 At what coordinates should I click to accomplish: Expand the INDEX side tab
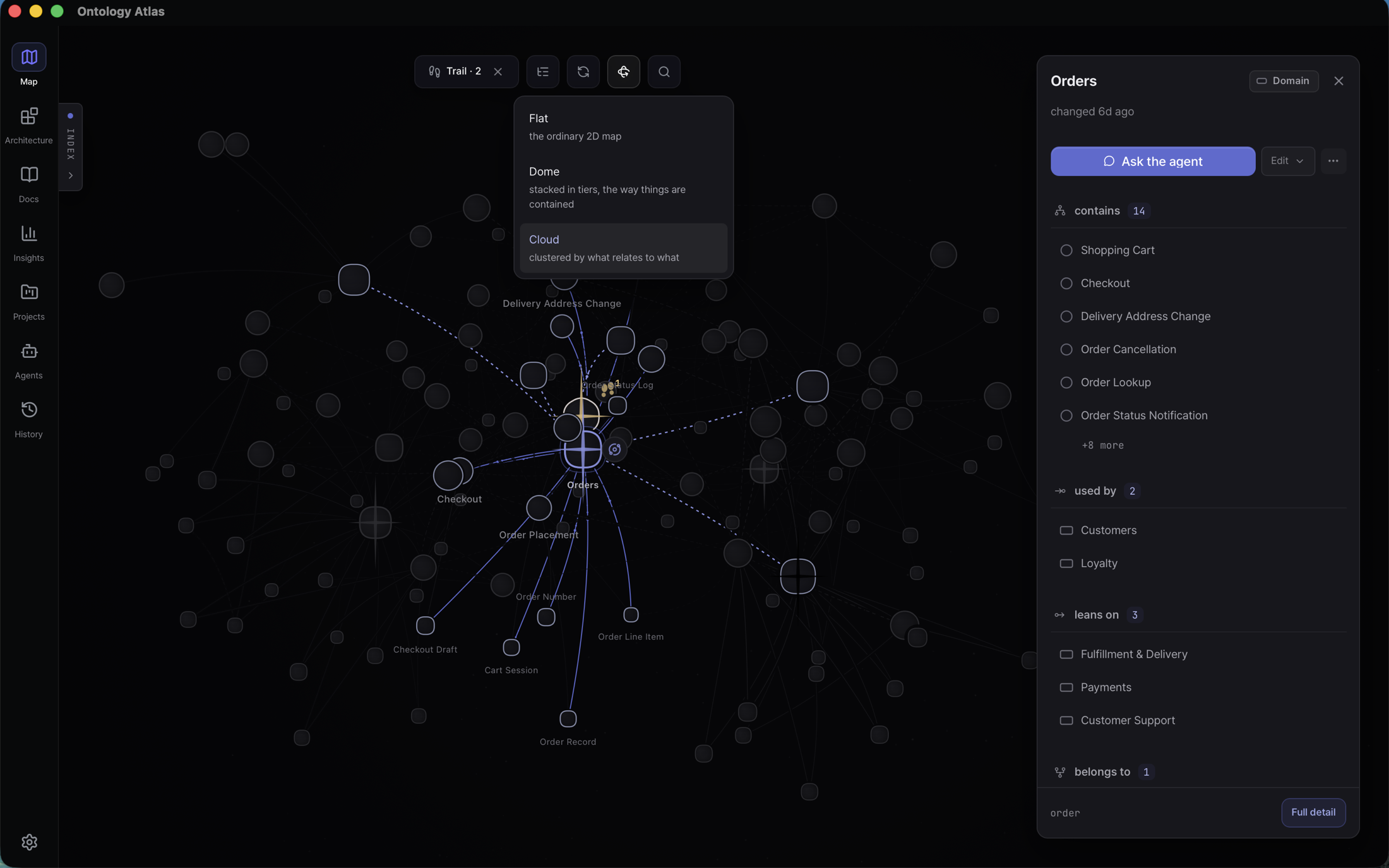(71, 147)
